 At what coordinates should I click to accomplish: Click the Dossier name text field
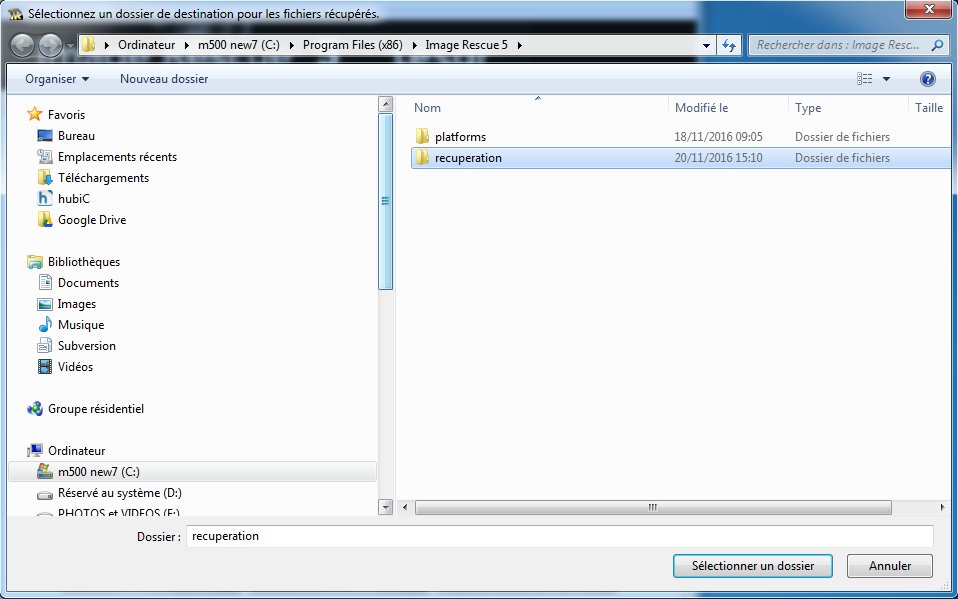point(559,537)
